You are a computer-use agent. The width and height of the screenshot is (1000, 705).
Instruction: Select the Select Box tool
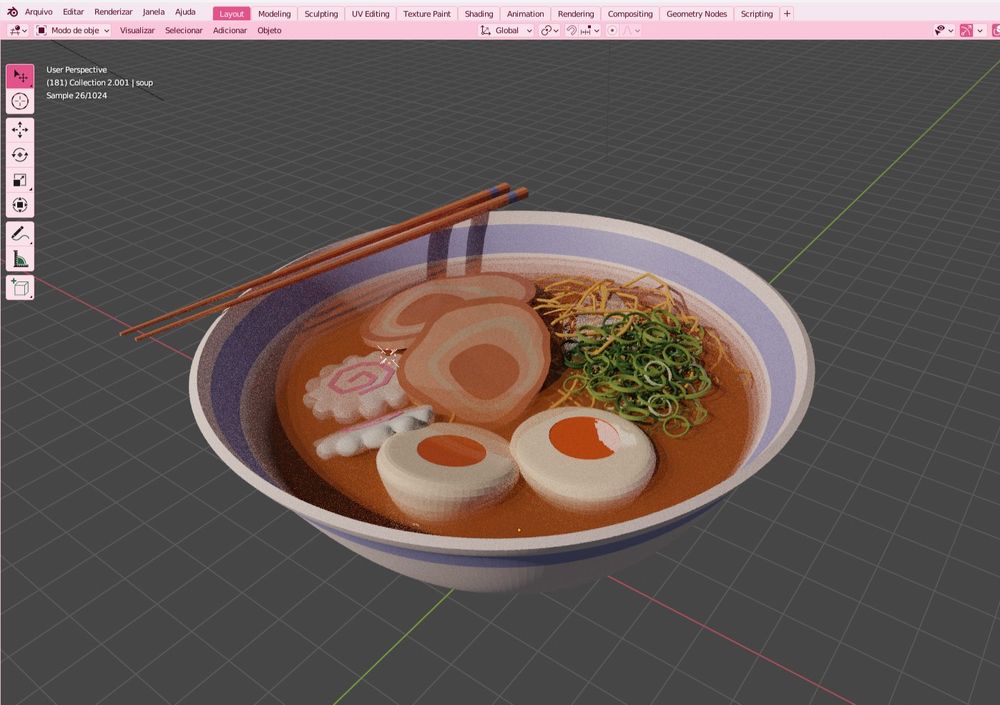(x=20, y=76)
